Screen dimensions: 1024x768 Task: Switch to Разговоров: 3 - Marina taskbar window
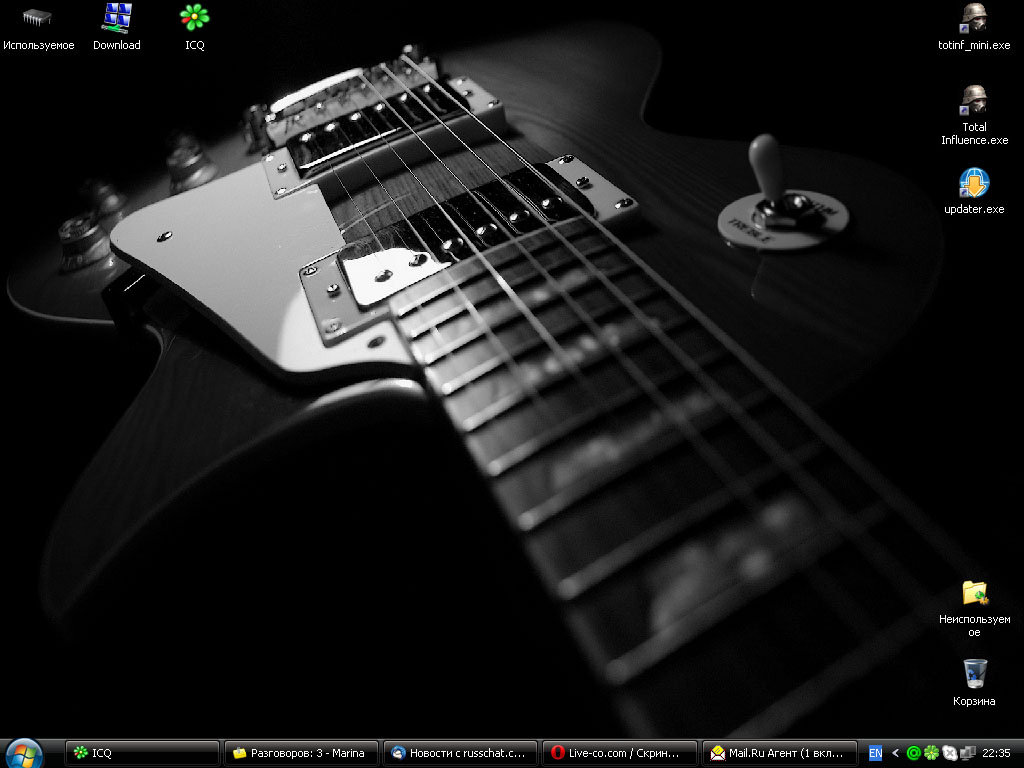301,753
